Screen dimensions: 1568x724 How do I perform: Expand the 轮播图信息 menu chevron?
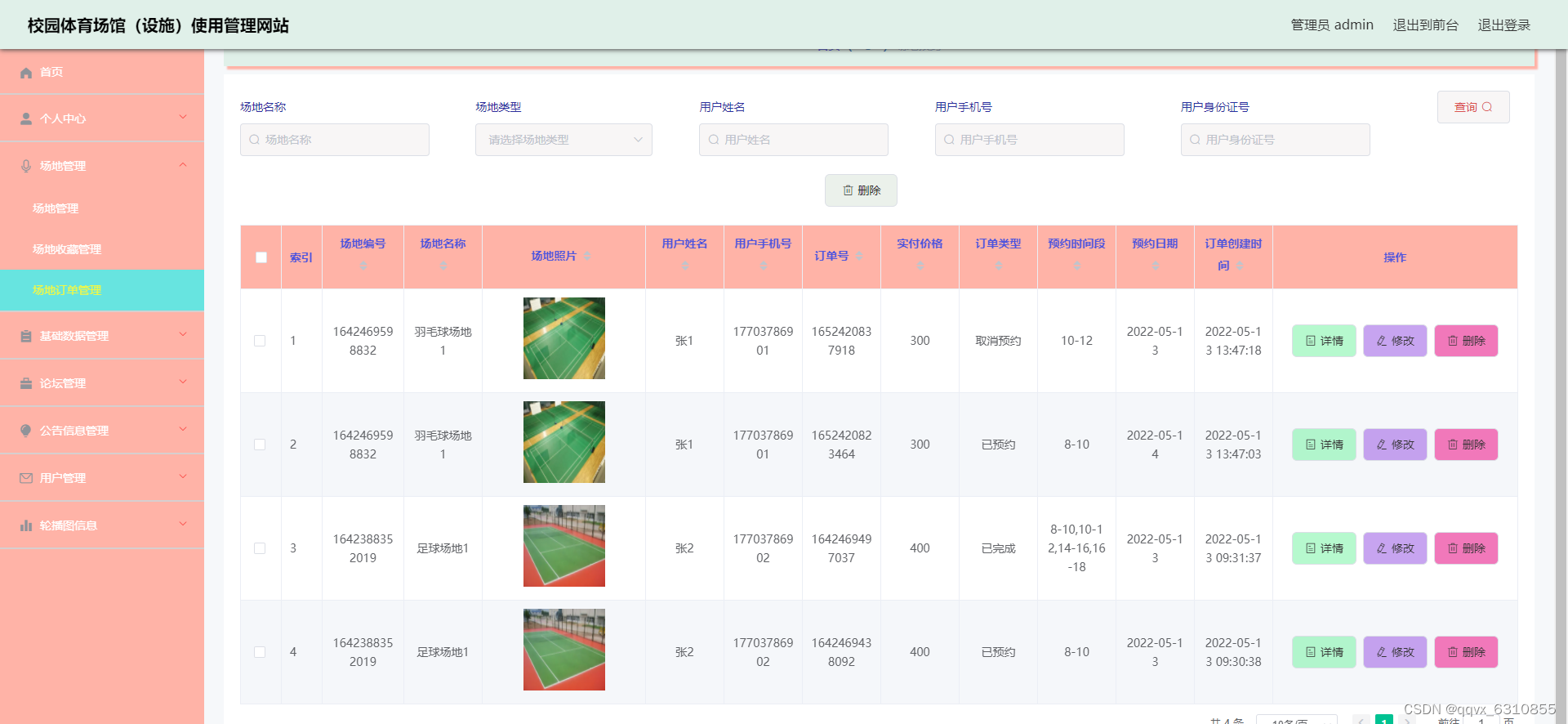click(x=183, y=524)
